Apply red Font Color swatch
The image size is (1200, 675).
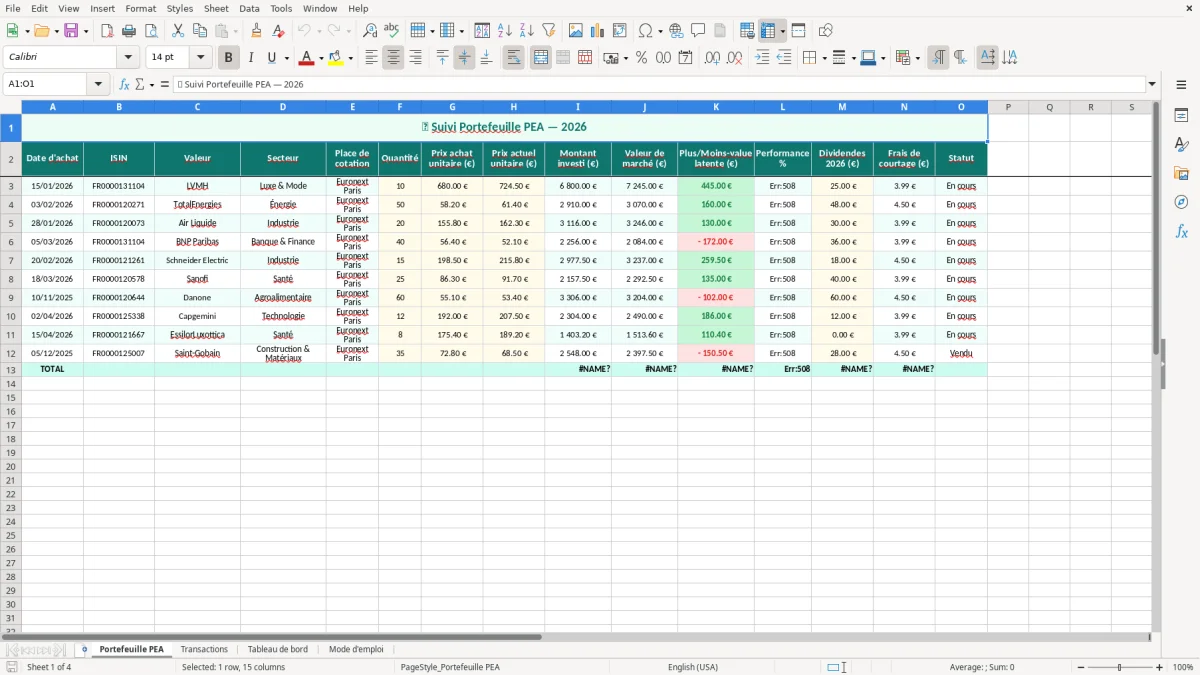click(x=306, y=58)
